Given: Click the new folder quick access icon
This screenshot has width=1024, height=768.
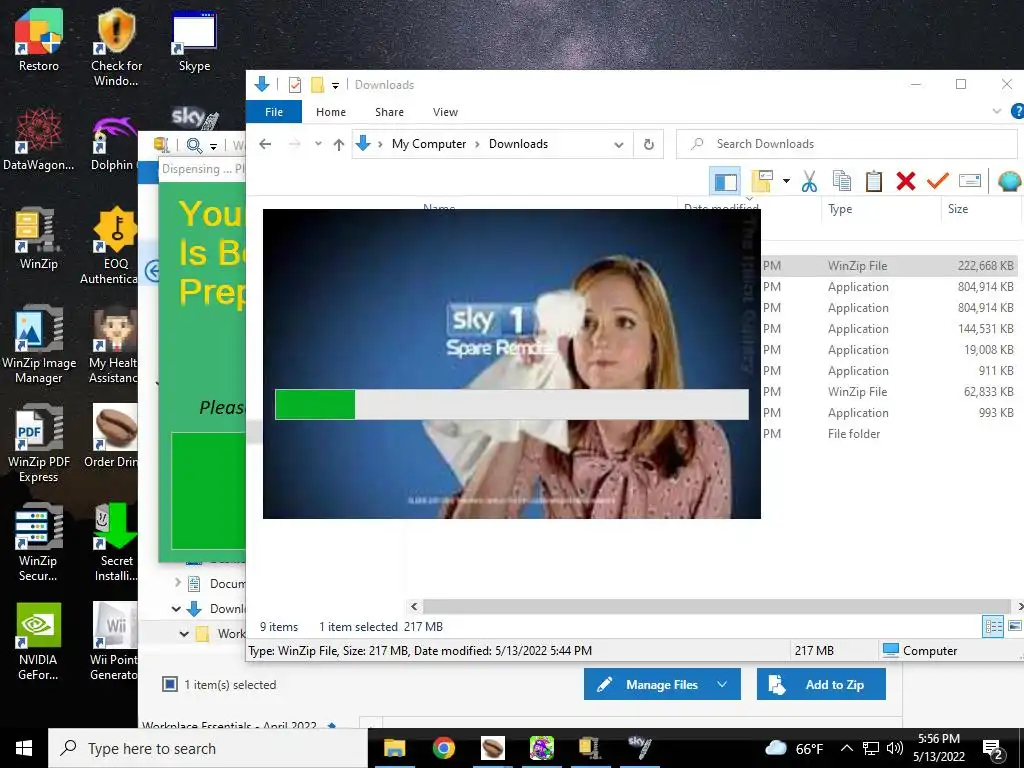Looking at the screenshot, I should coord(317,84).
